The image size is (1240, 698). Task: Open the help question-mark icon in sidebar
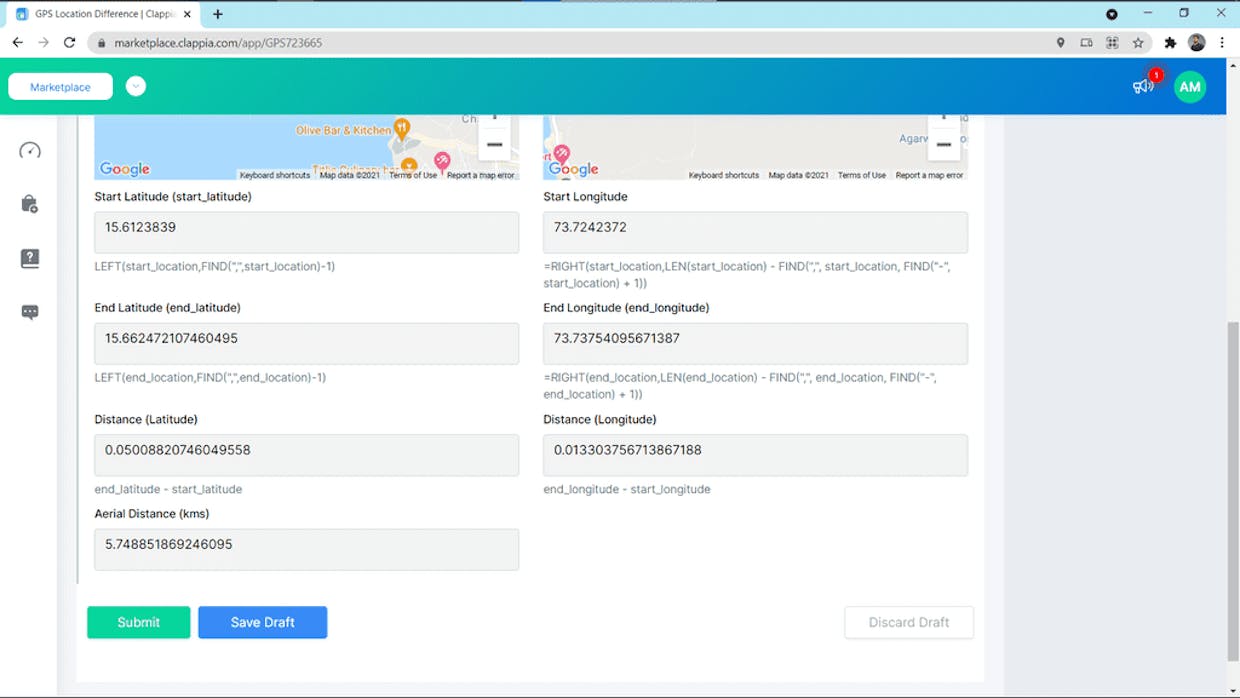point(30,258)
